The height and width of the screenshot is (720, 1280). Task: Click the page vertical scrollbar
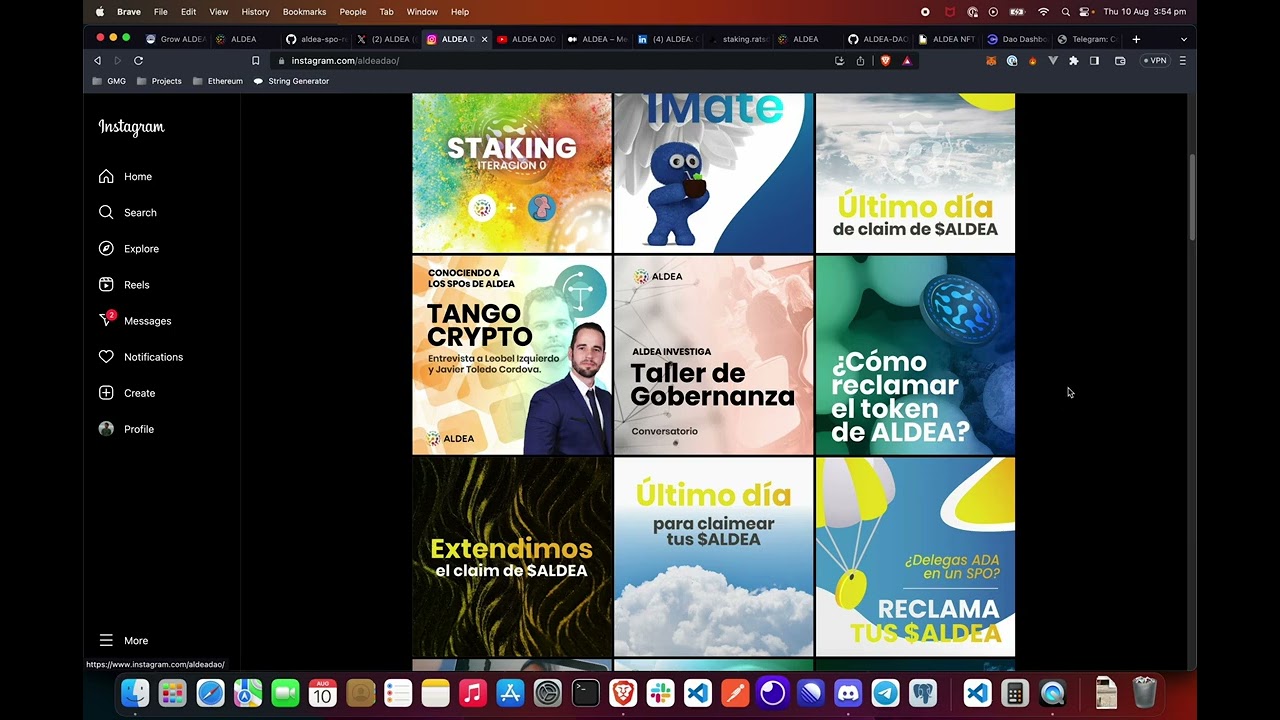point(1192,197)
